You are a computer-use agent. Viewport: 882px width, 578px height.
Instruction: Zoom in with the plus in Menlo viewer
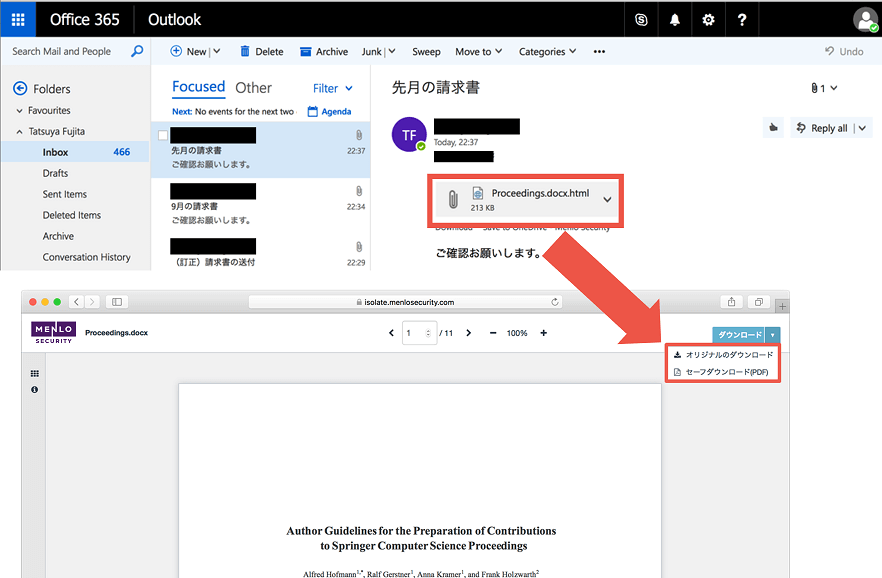[543, 333]
